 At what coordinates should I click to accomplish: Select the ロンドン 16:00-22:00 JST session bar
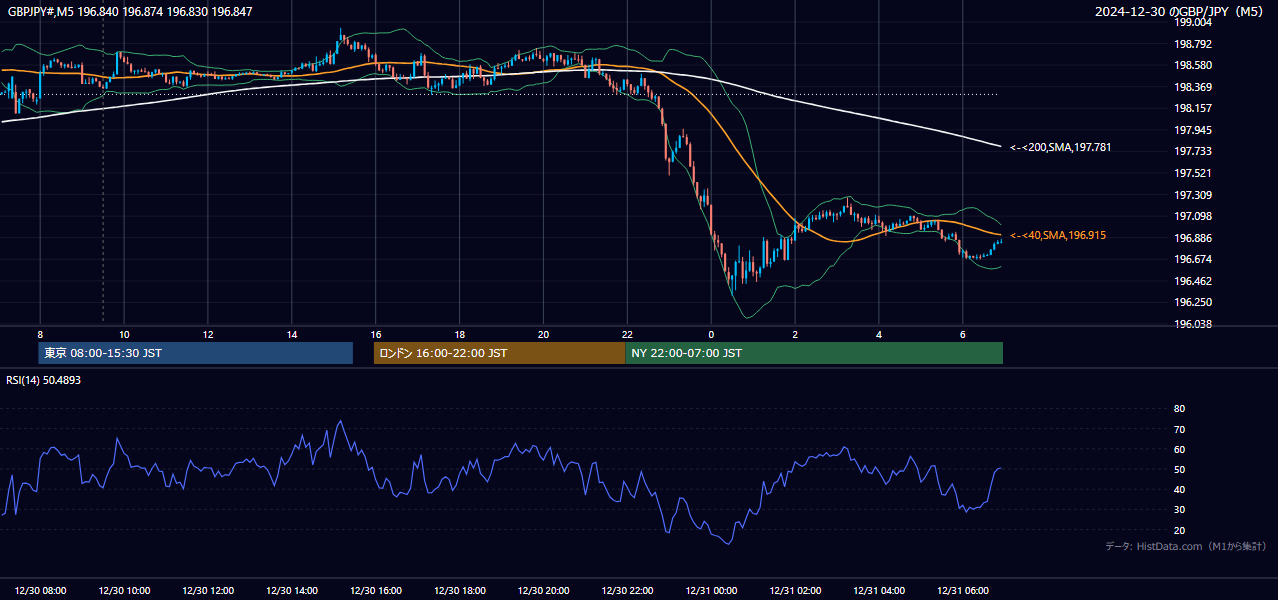(x=499, y=353)
